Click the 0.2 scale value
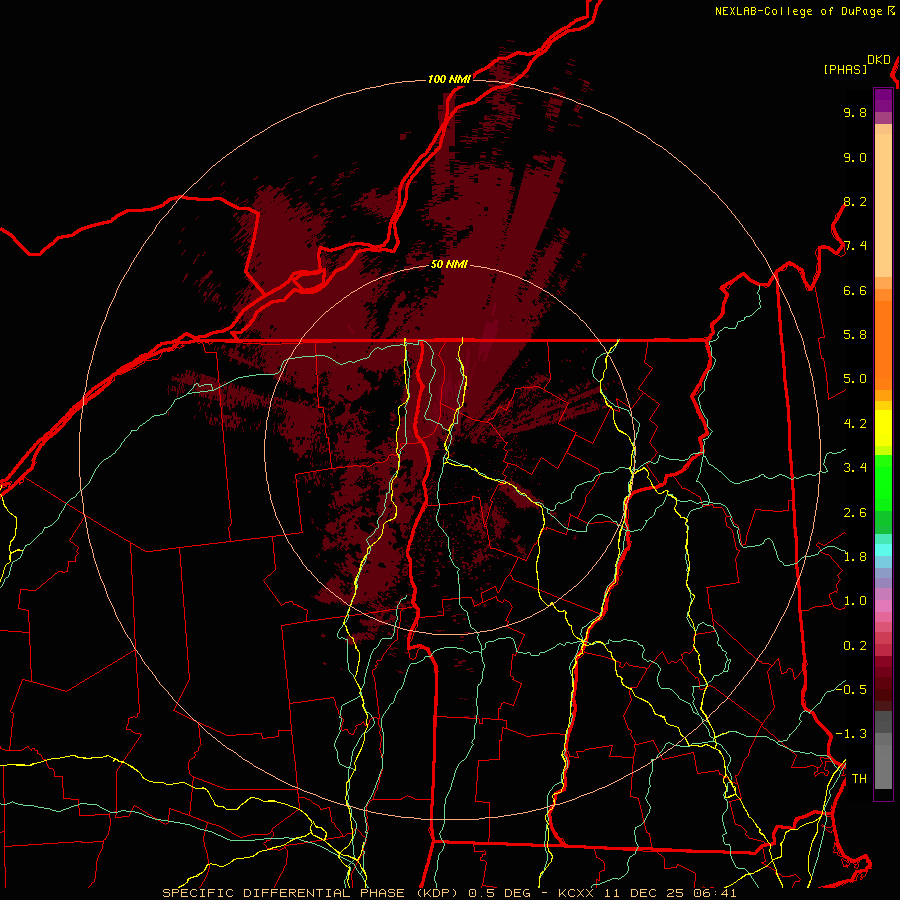The width and height of the screenshot is (900, 900). click(x=855, y=646)
